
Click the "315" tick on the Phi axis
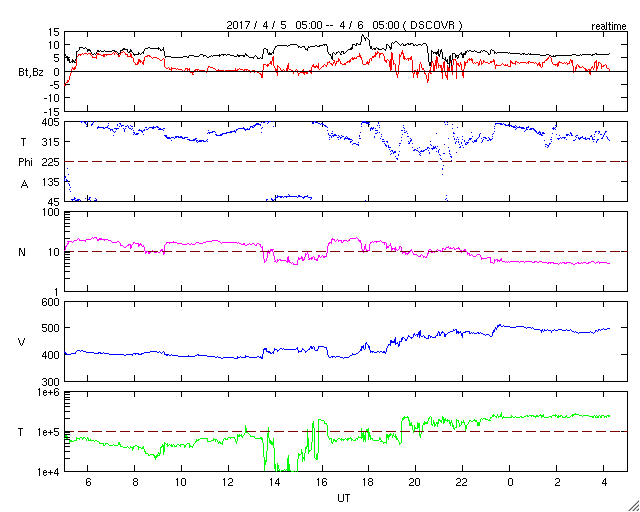click(x=51, y=142)
